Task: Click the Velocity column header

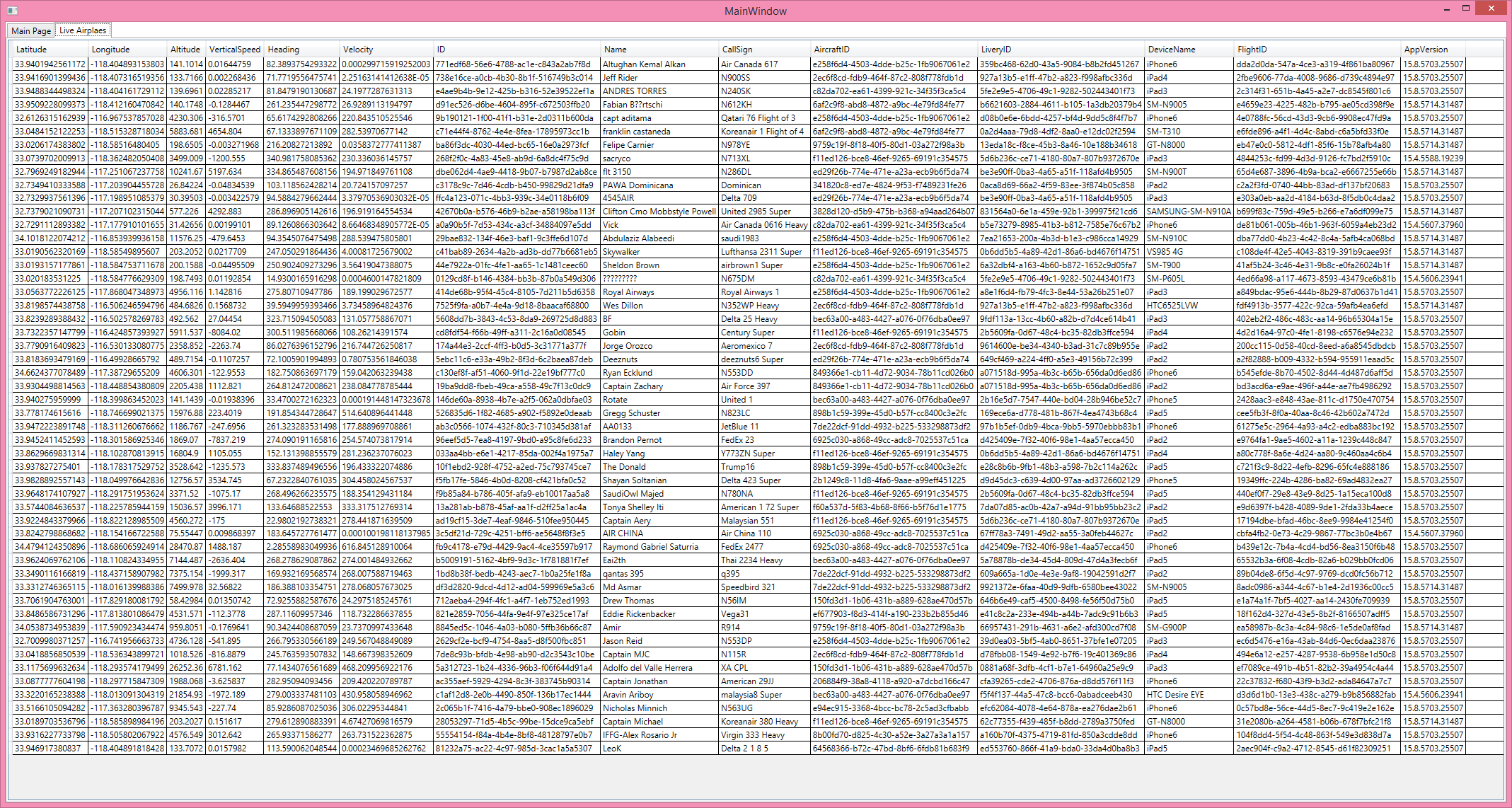Action: click(x=358, y=50)
